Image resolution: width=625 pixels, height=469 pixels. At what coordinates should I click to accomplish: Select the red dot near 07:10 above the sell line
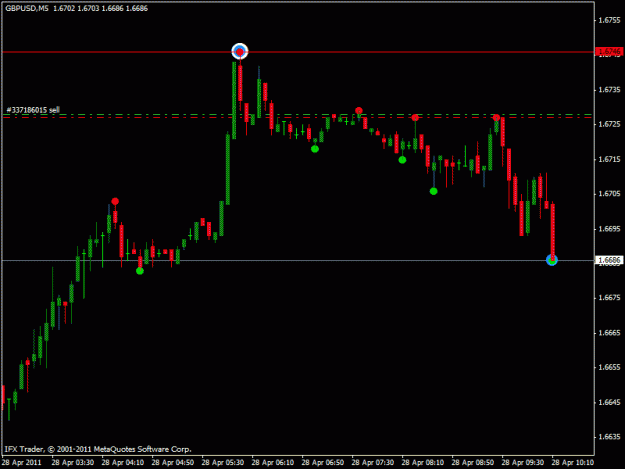pos(359,110)
